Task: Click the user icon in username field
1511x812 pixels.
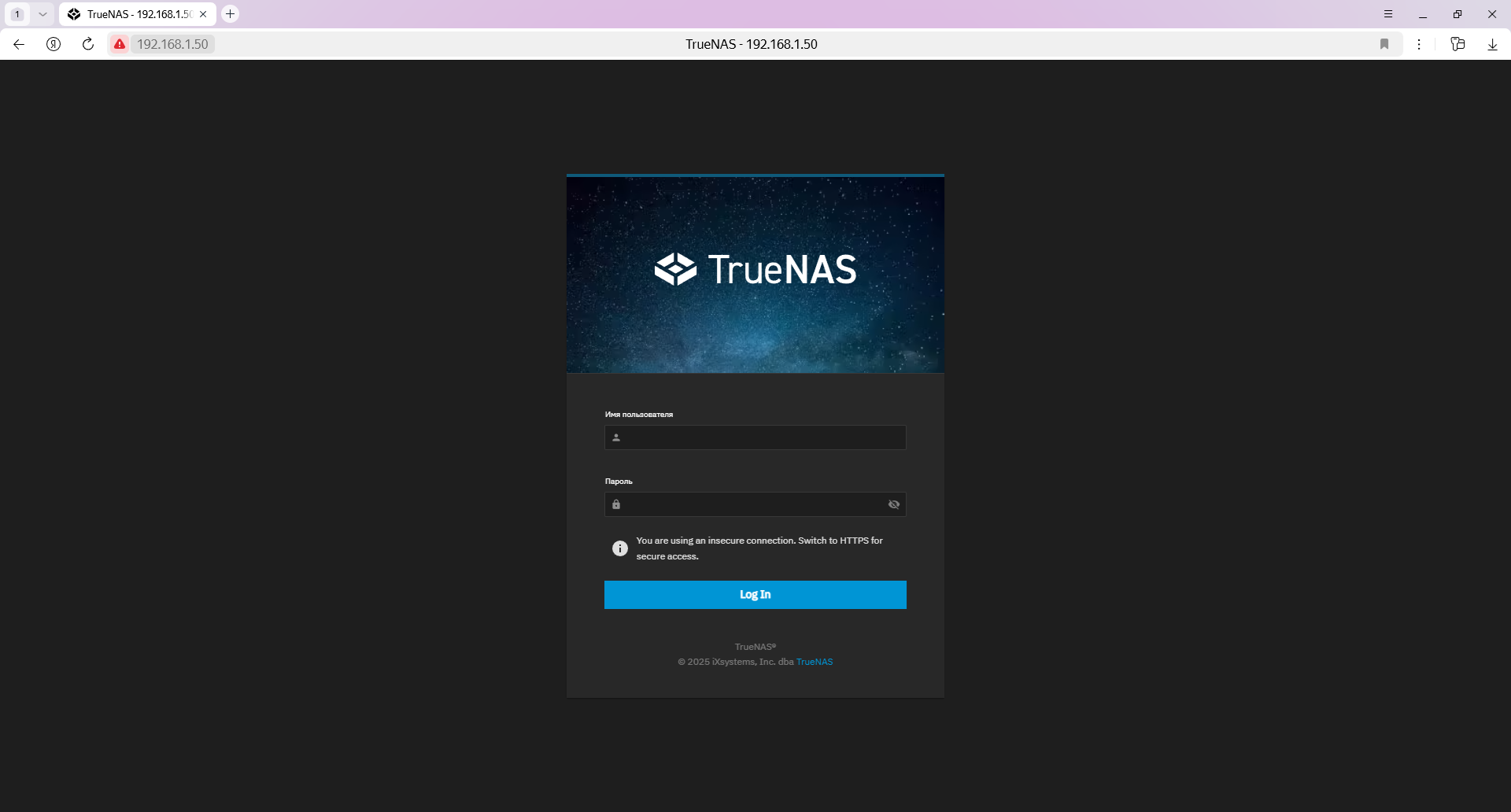Action: pos(616,437)
